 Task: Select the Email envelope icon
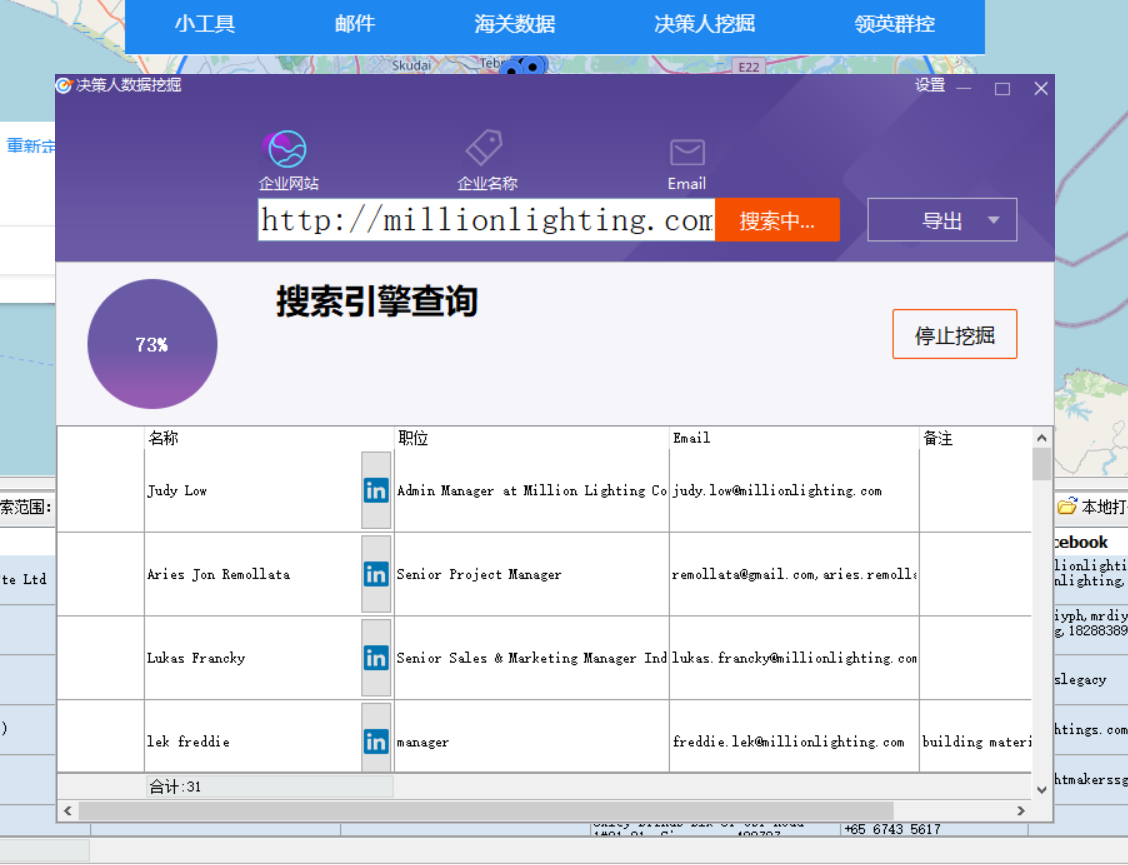coord(687,152)
